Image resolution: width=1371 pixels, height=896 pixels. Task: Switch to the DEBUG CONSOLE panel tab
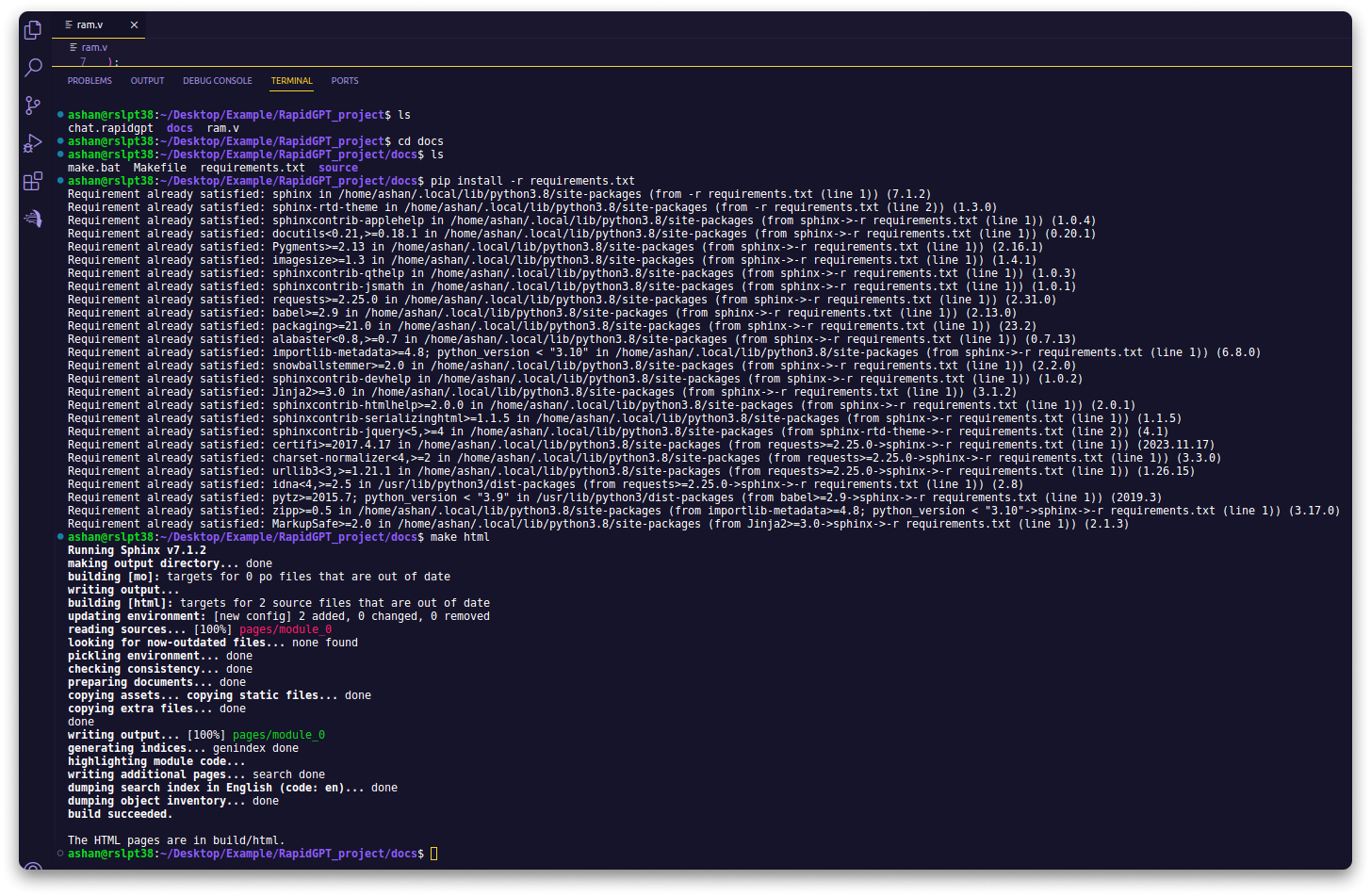tap(218, 81)
